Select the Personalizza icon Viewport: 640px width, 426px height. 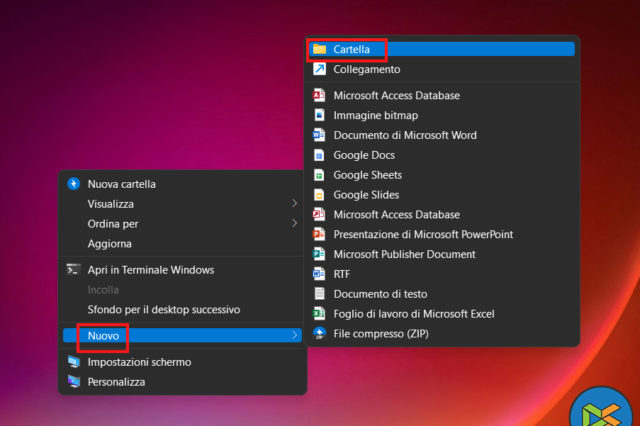tap(74, 382)
